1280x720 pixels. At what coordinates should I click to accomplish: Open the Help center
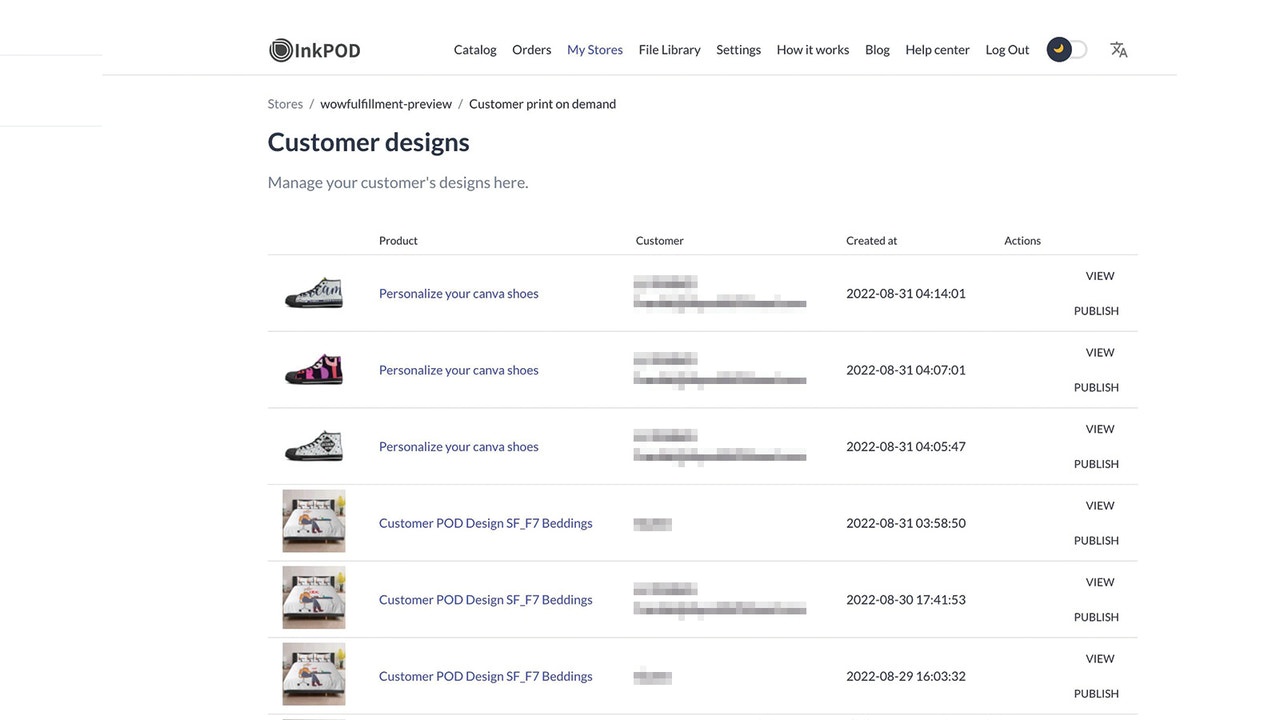937,49
